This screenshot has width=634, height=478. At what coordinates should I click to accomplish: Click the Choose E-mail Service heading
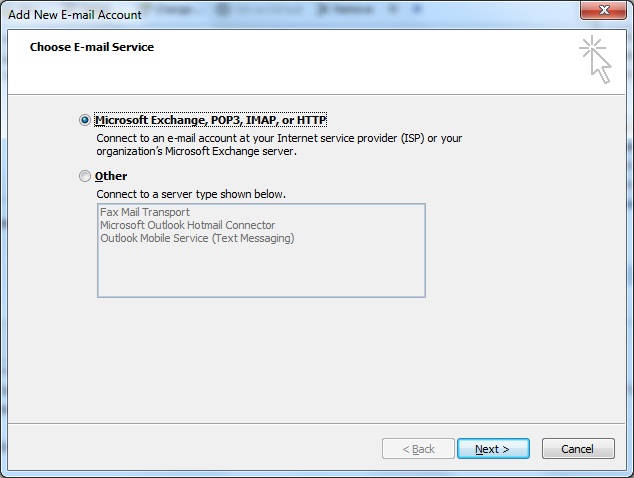(92, 47)
